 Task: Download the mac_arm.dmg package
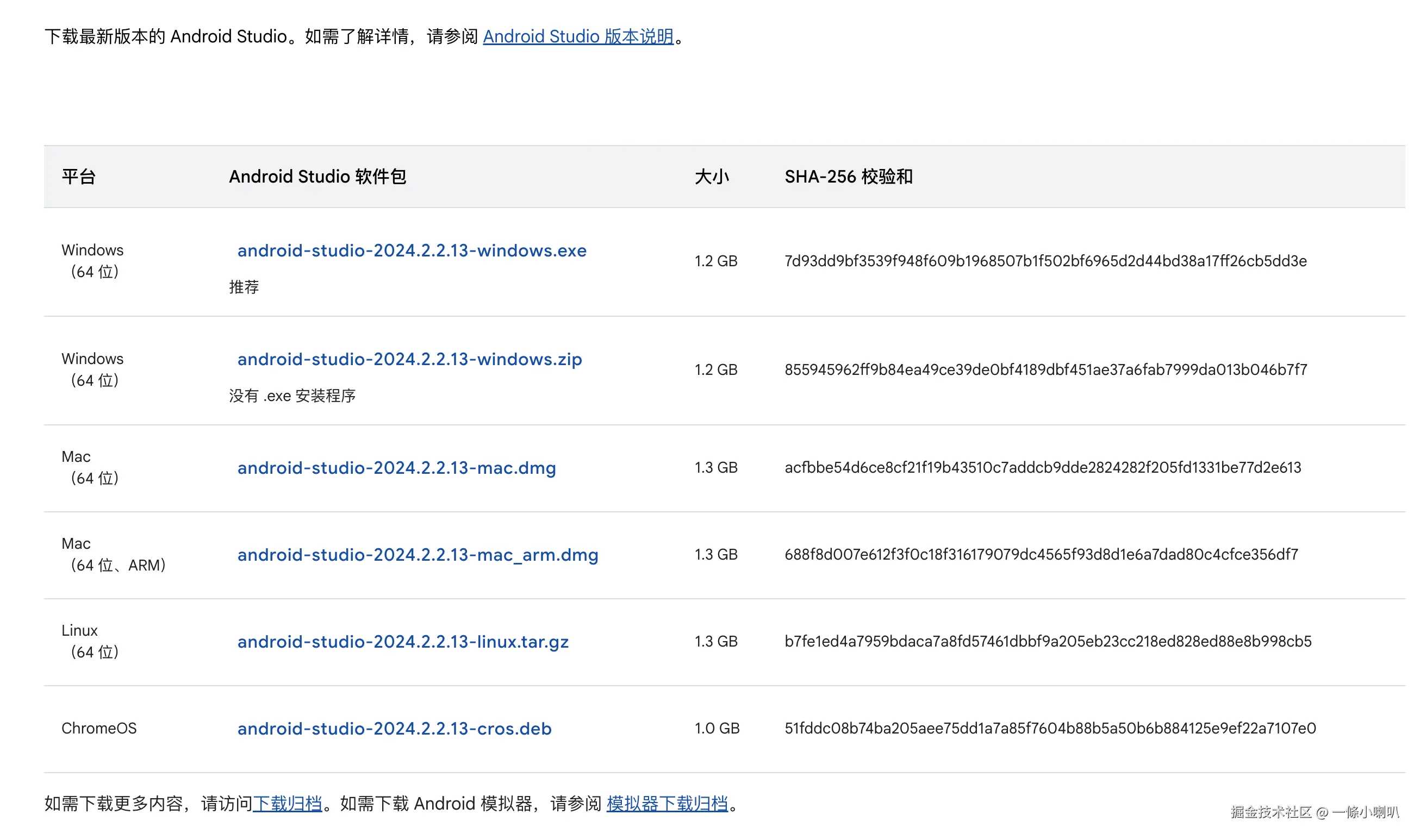click(x=418, y=555)
